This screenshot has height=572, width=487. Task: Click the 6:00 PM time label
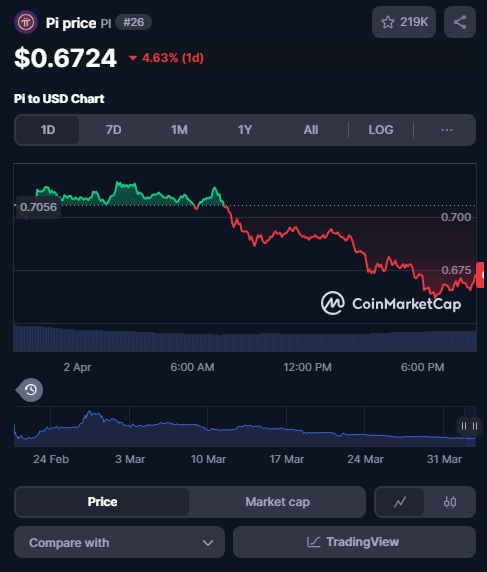coord(422,367)
